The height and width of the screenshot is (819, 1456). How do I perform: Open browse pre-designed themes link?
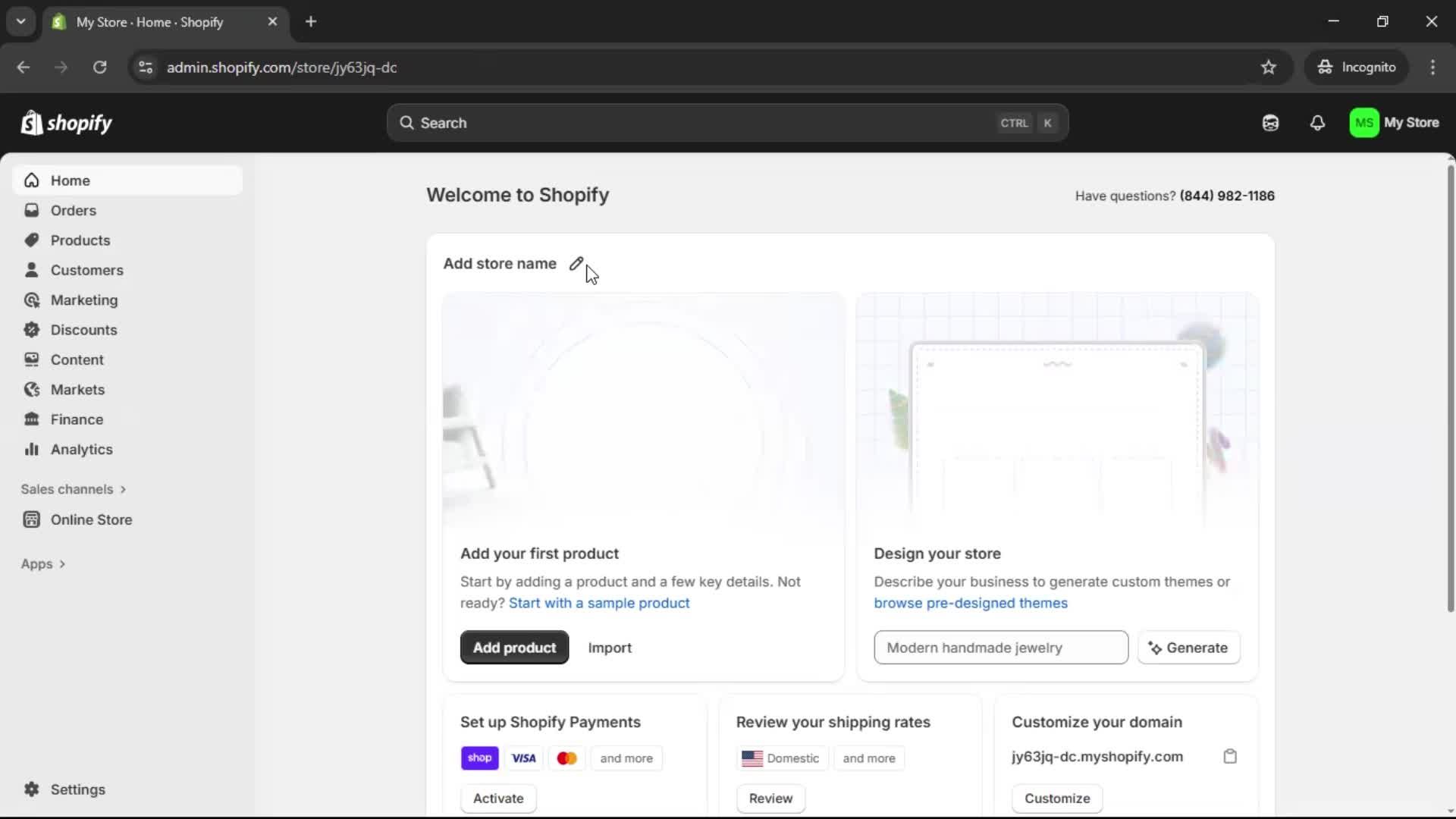(971, 604)
